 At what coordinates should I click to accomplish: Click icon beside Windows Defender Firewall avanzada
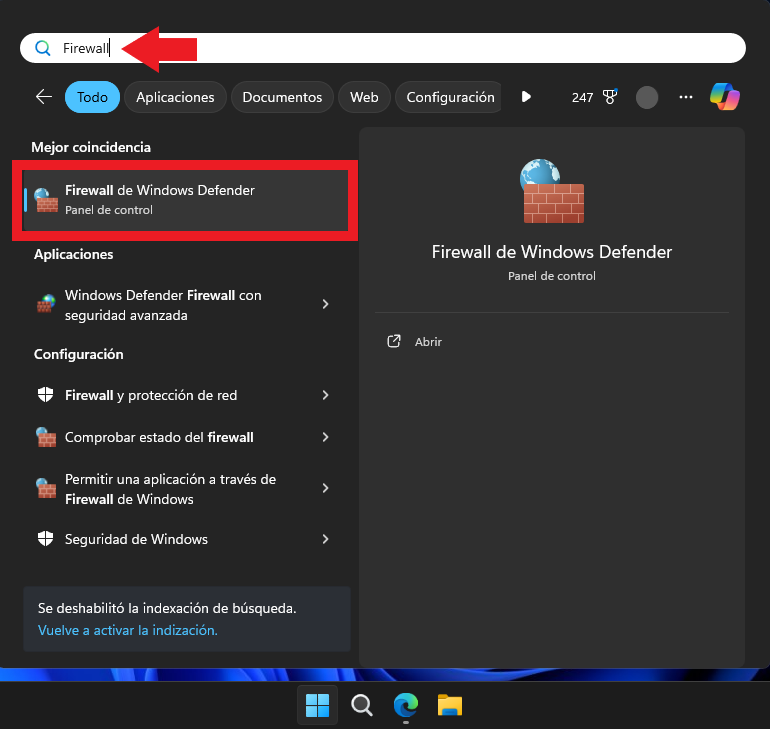click(x=46, y=304)
